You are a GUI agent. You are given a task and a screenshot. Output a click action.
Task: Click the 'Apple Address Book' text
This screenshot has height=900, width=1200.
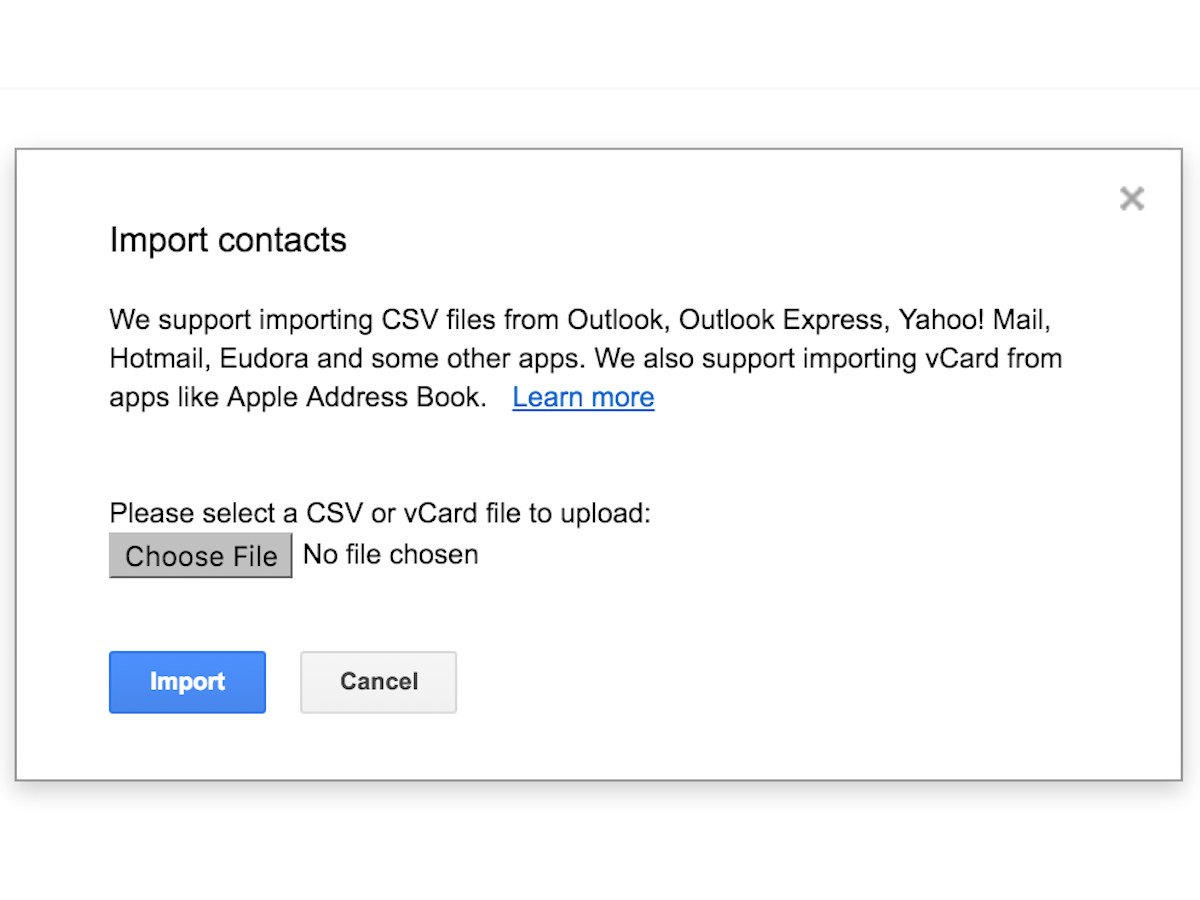356,397
